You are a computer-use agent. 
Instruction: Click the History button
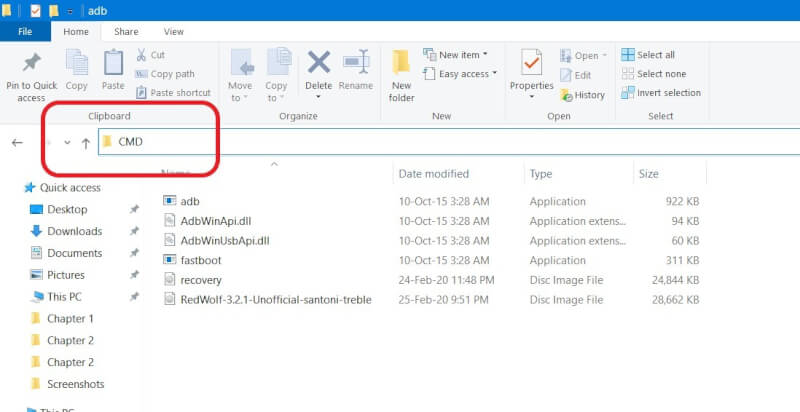point(582,95)
